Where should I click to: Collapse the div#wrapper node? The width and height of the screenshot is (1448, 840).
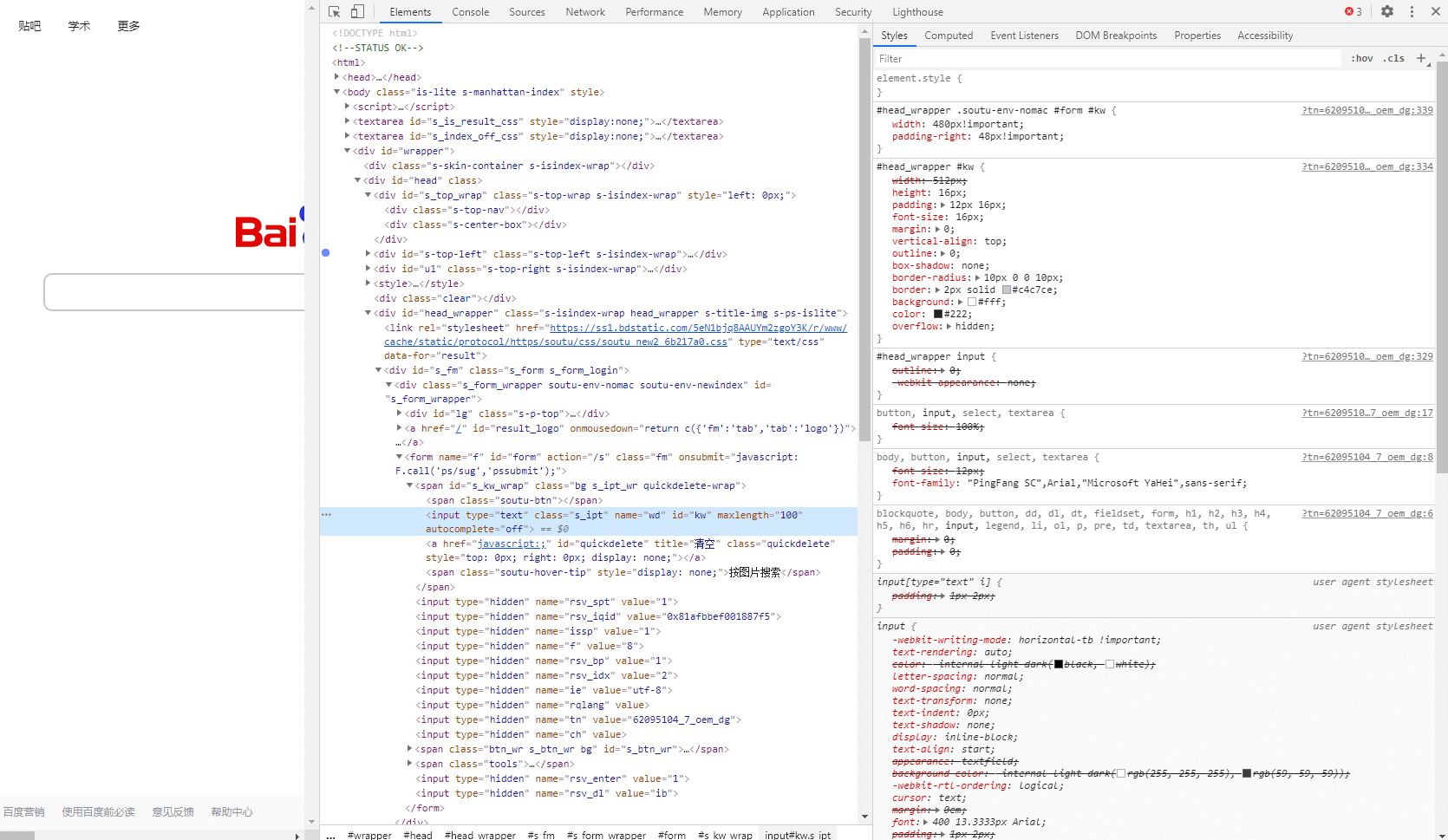[348, 151]
